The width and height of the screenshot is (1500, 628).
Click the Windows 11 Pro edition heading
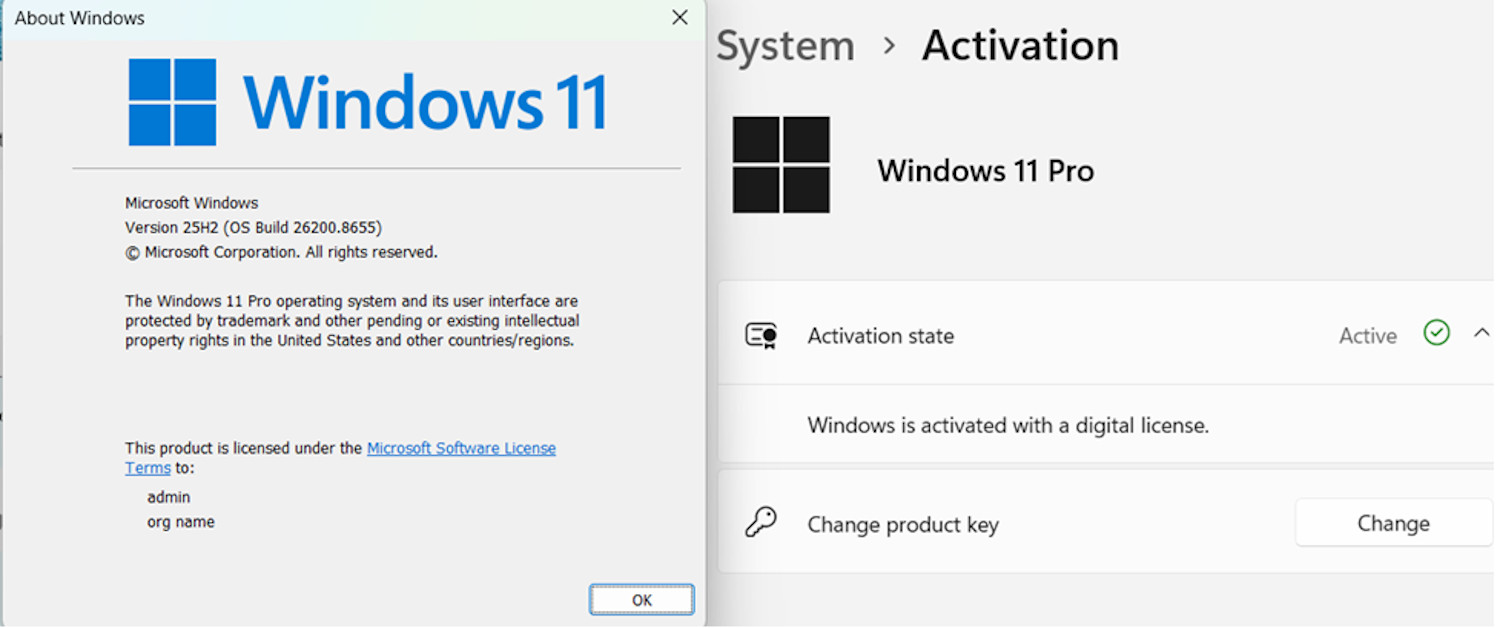pyautogui.click(x=985, y=171)
